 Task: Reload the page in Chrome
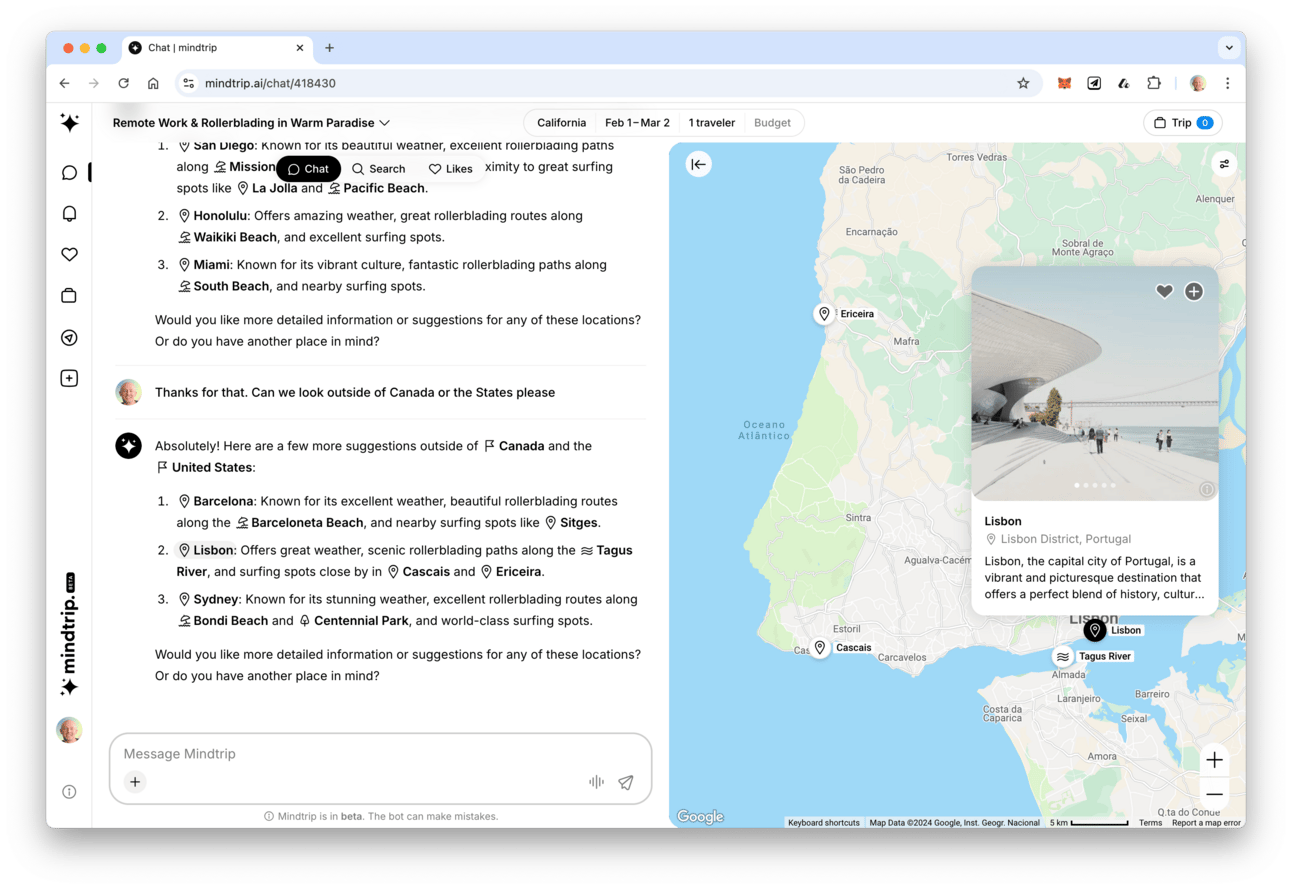(x=123, y=83)
